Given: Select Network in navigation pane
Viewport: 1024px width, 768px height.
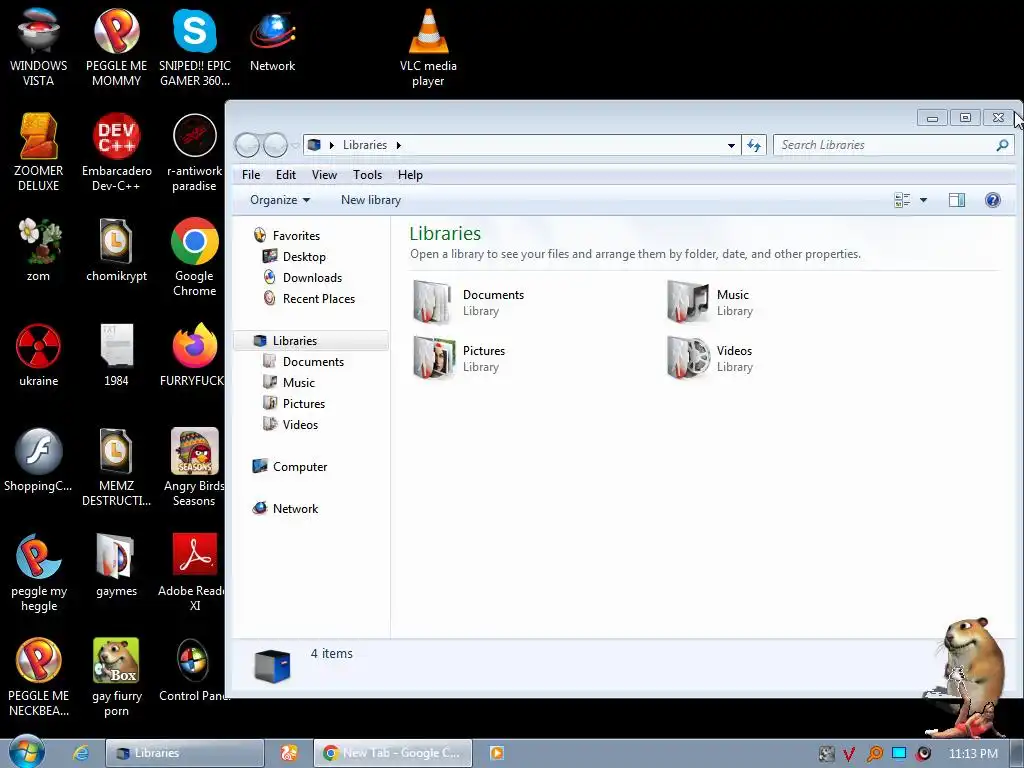Looking at the screenshot, I should tap(295, 509).
